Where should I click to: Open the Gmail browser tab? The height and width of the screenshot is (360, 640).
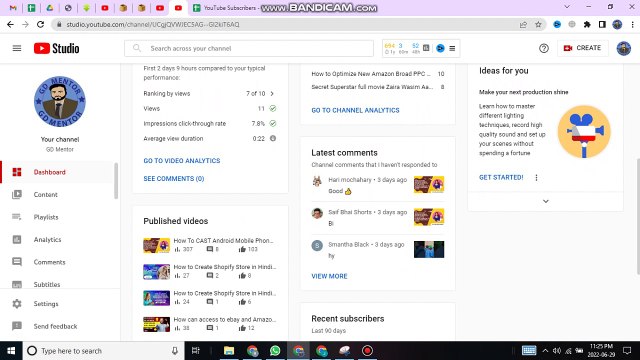pyautogui.click(x=13, y=8)
